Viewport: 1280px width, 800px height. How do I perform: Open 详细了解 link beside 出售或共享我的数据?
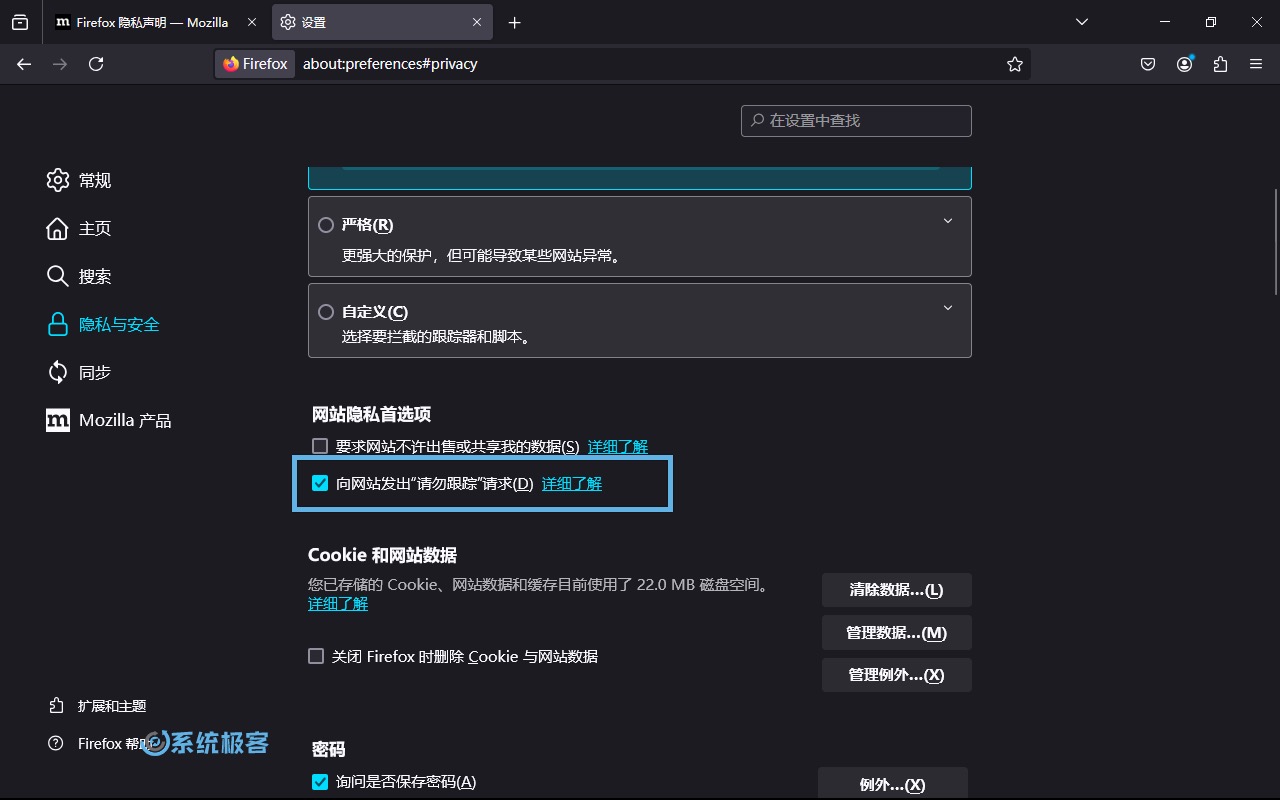tap(618, 446)
